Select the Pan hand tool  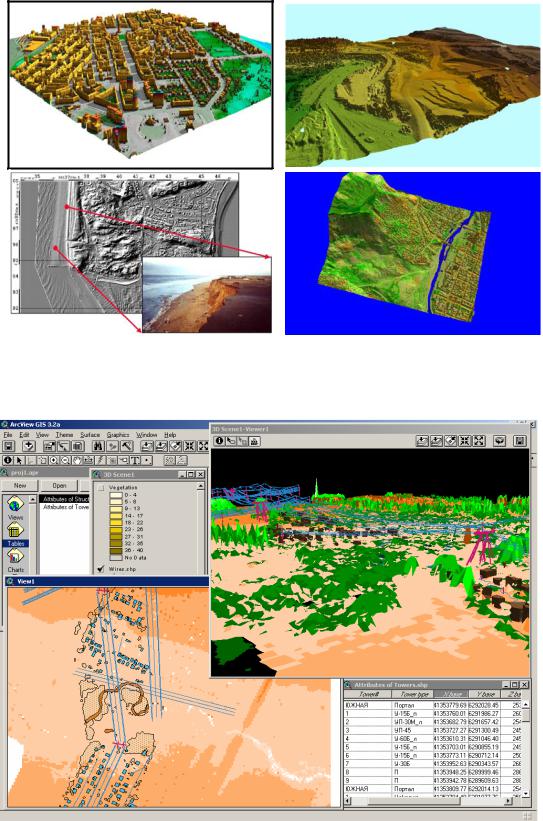77,461
